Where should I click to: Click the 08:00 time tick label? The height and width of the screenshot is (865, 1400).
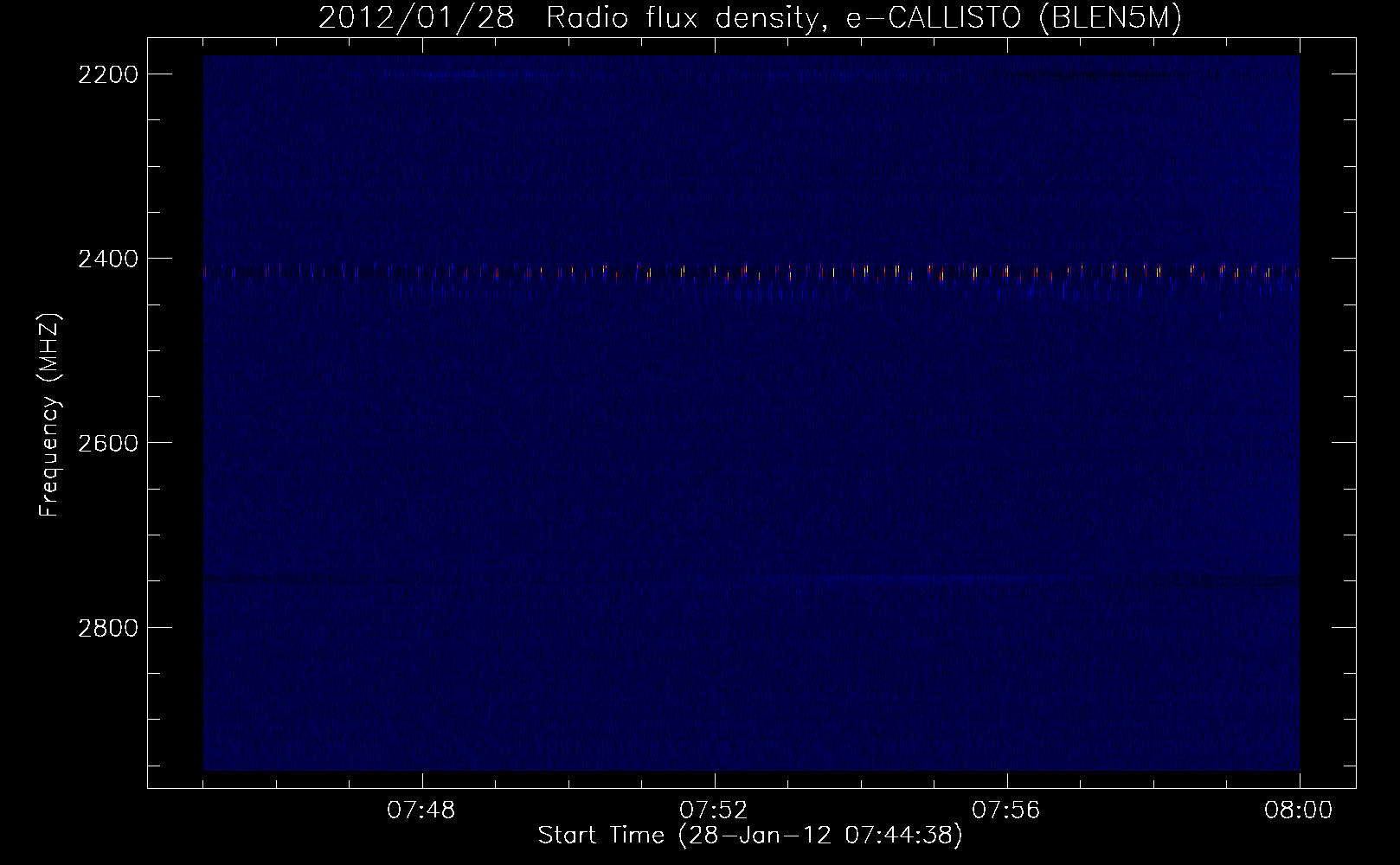tap(1299, 811)
